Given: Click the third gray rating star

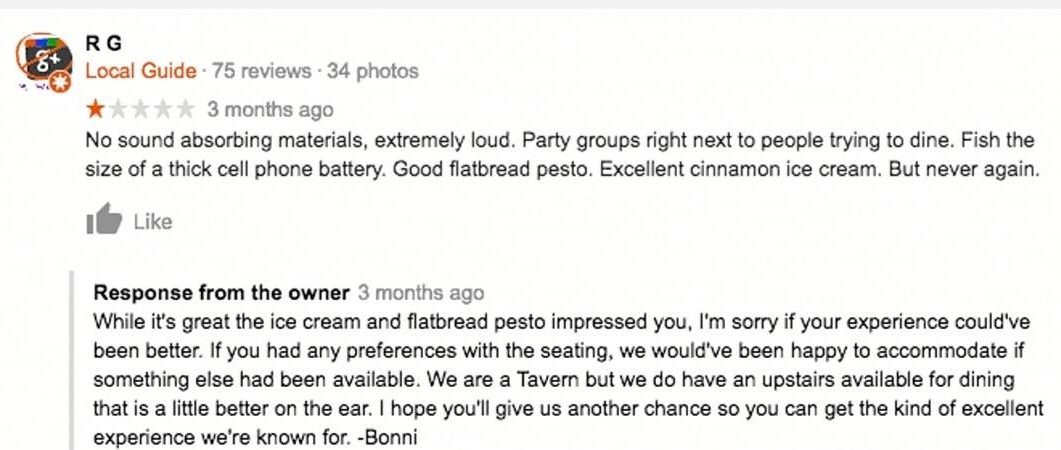Looking at the screenshot, I should (140, 108).
